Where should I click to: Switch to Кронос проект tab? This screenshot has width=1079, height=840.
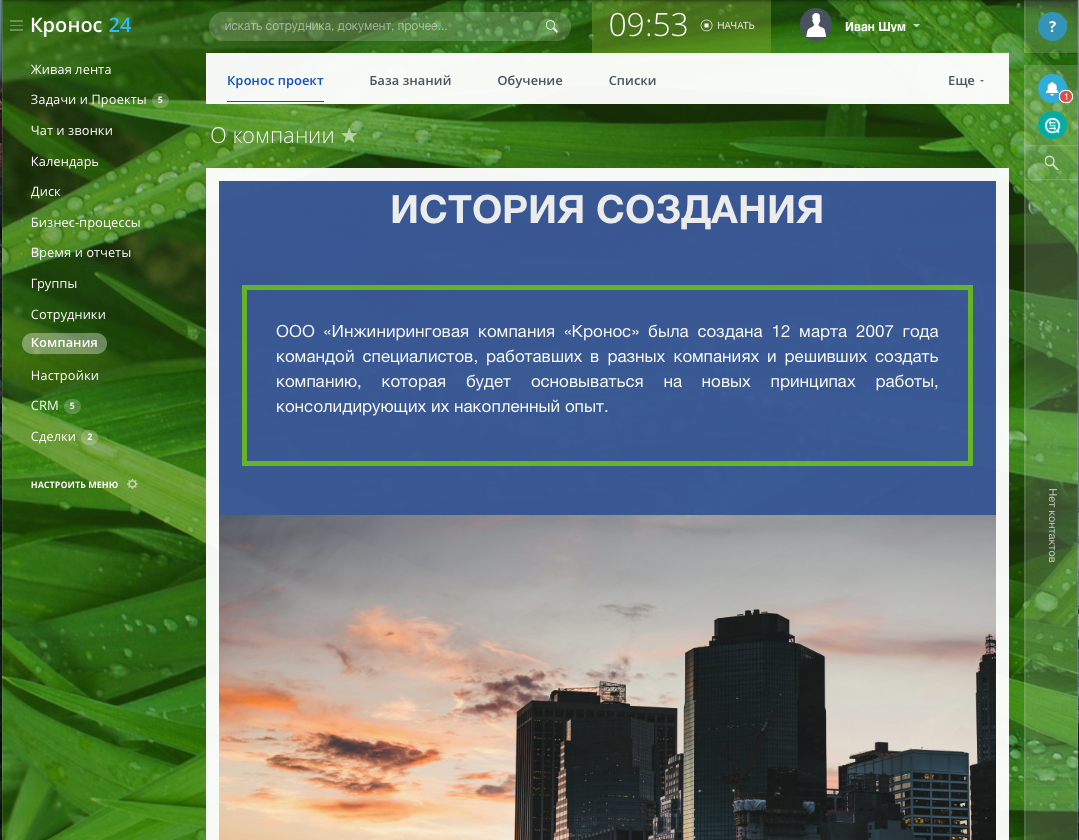coord(275,80)
